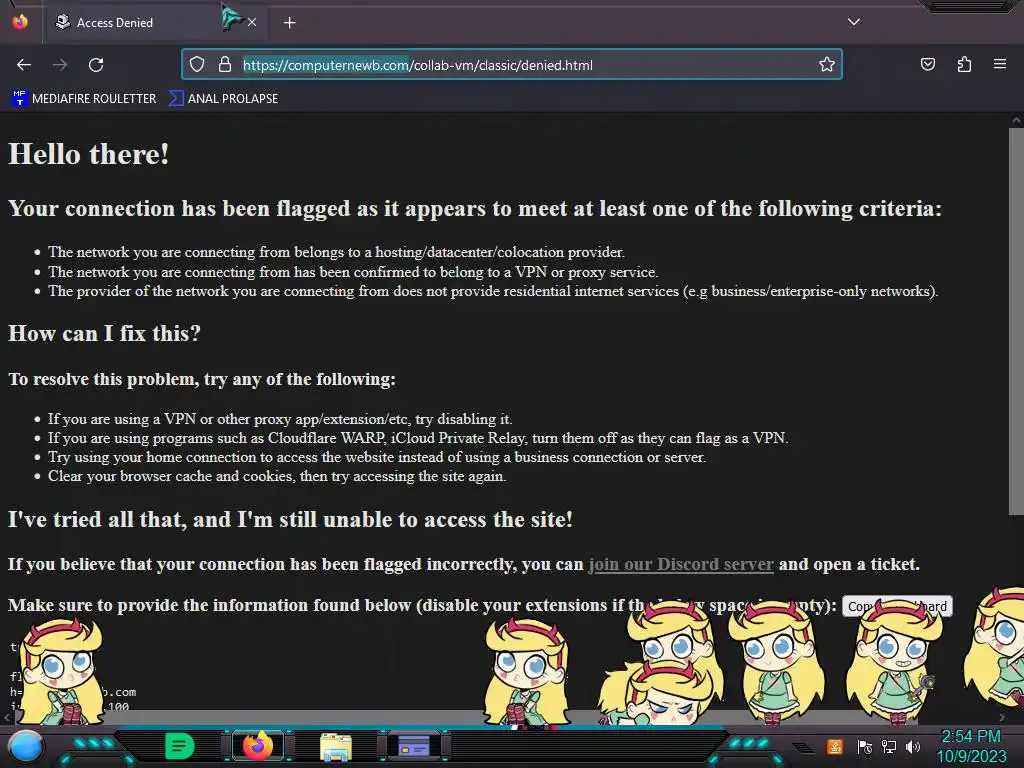The height and width of the screenshot is (768, 1024).
Task: Open the volume speaker icon
Action: point(912,746)
